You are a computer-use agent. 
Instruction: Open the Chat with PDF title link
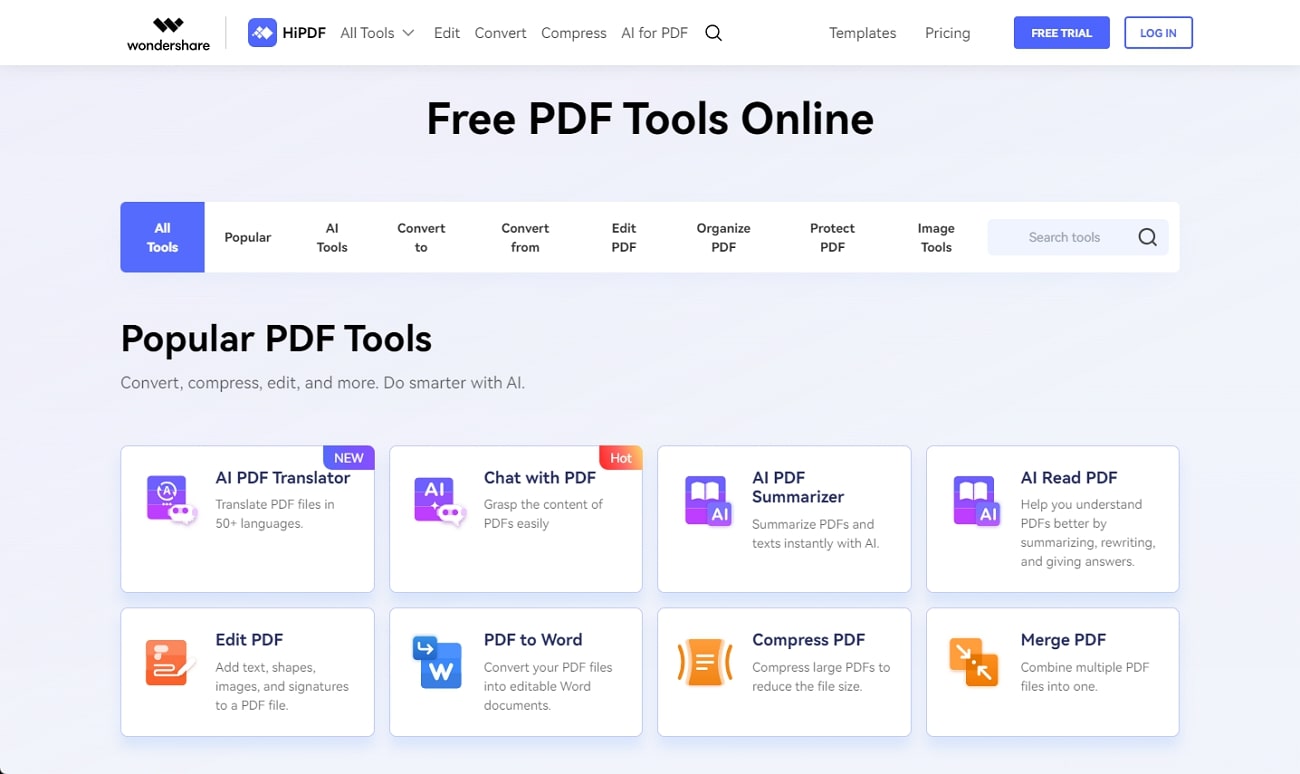(540, 477)
